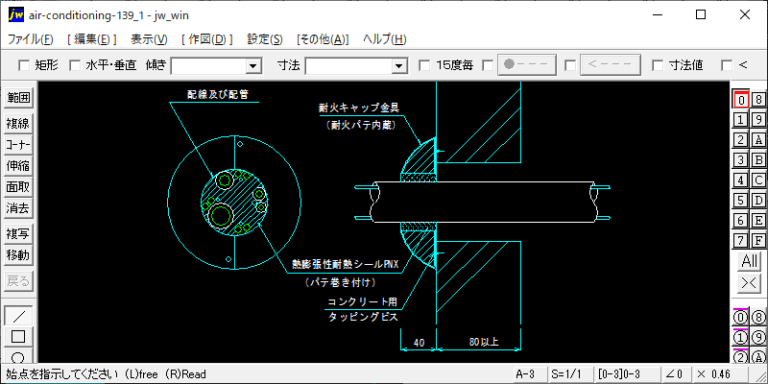
Task: Click the 傾き angle input field
Action: [209, 66]
